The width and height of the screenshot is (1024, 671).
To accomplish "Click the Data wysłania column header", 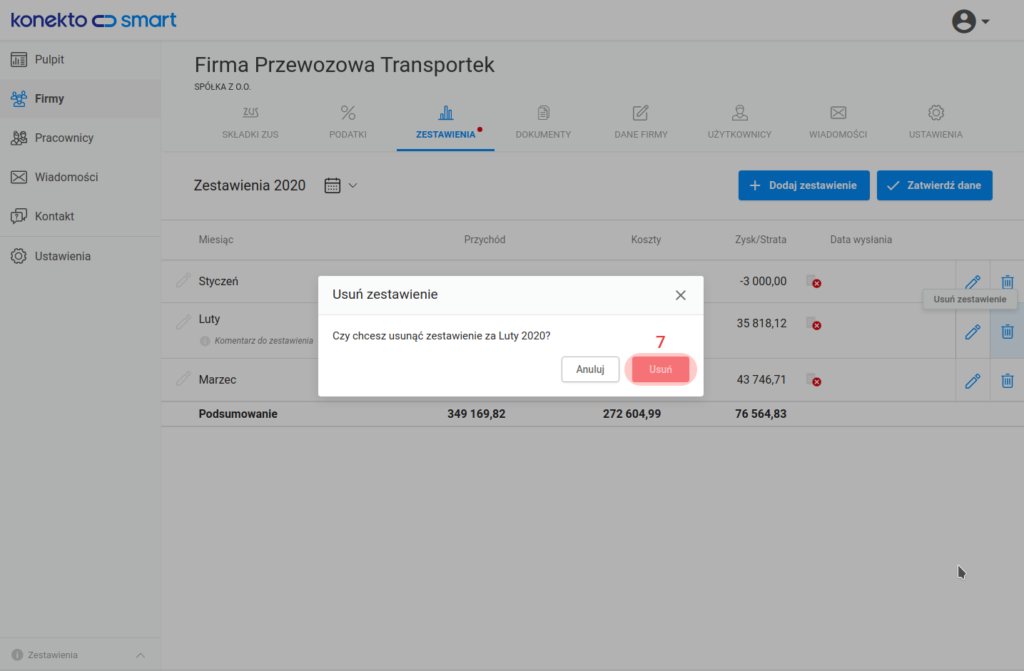I will pos(861,240).
